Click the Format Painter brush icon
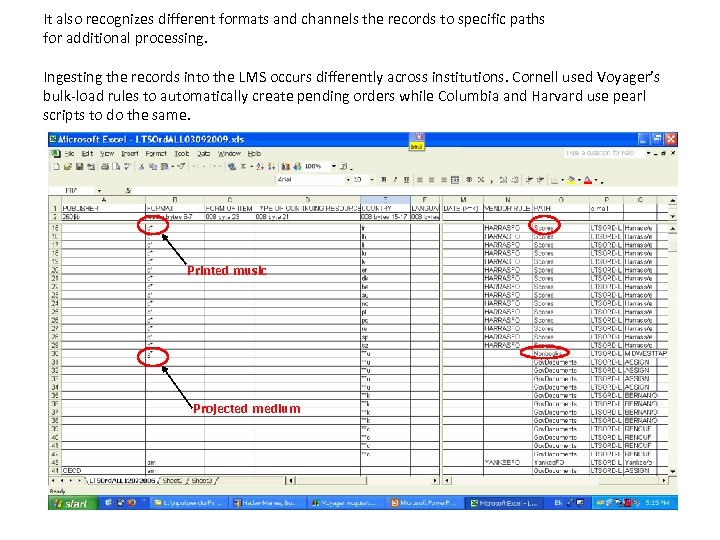720x540 pixels. point(181,167)
